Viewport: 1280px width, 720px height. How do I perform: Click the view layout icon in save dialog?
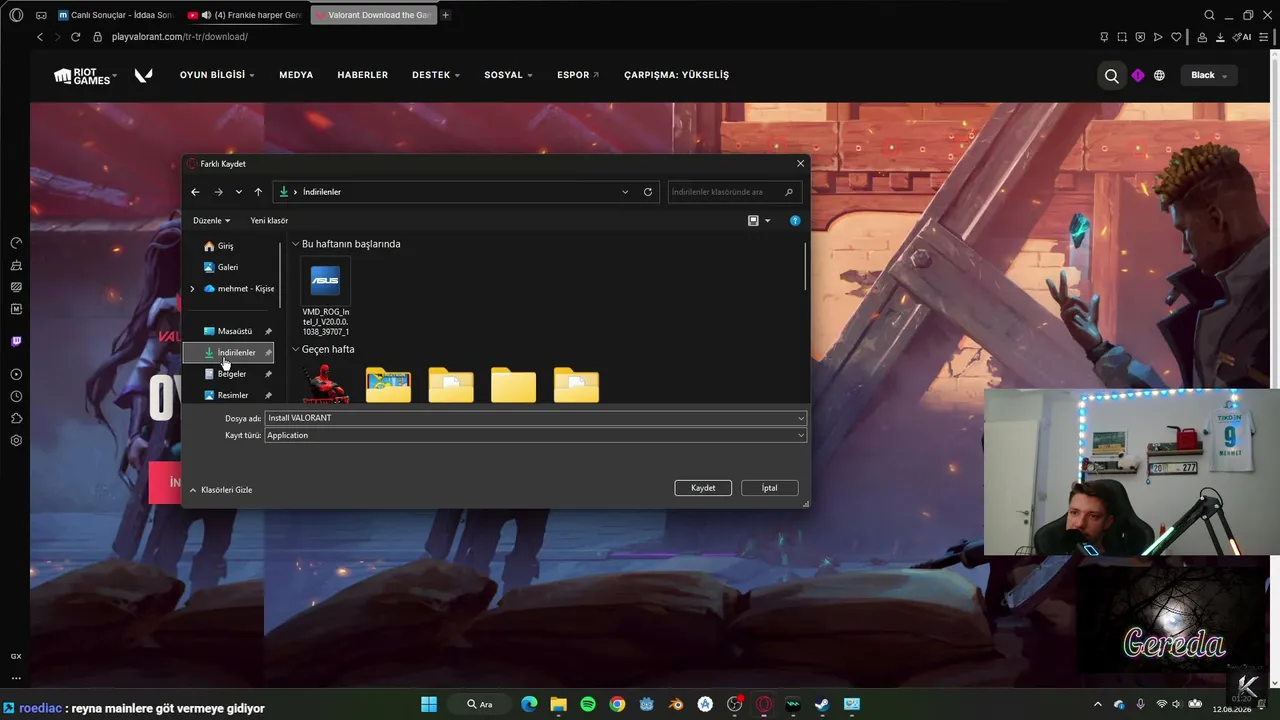coord(753,221)
